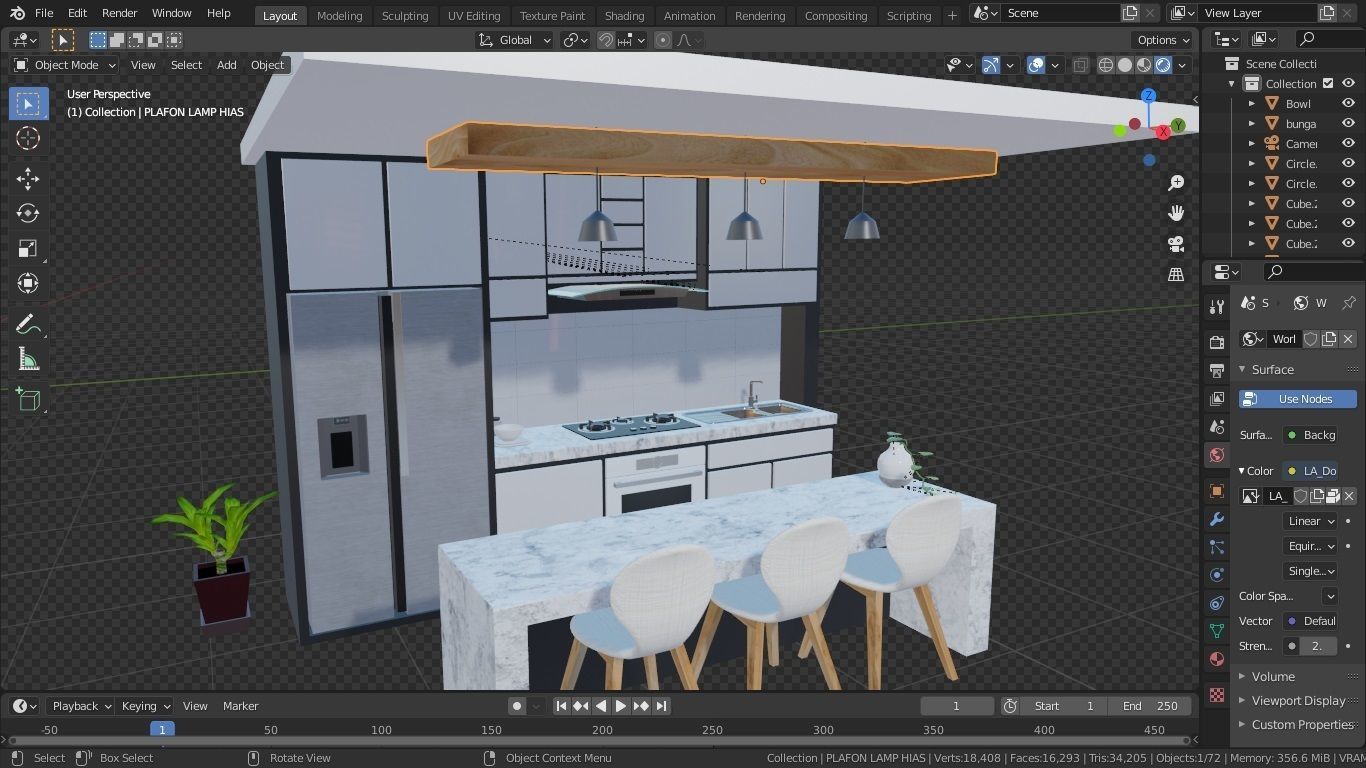Open the Options dropdown

click(1163, 40)
